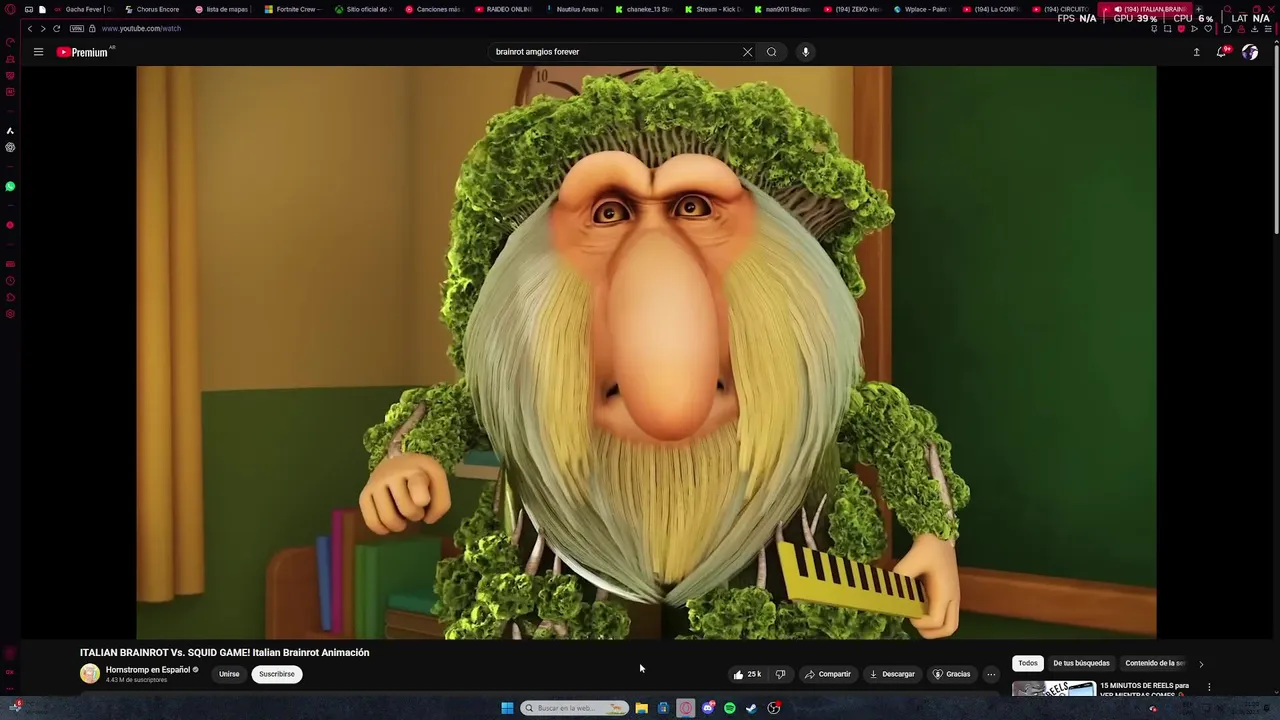Open the Opera GX menu logo
The image size is (1280, 720).
click(x=10, y=9)
